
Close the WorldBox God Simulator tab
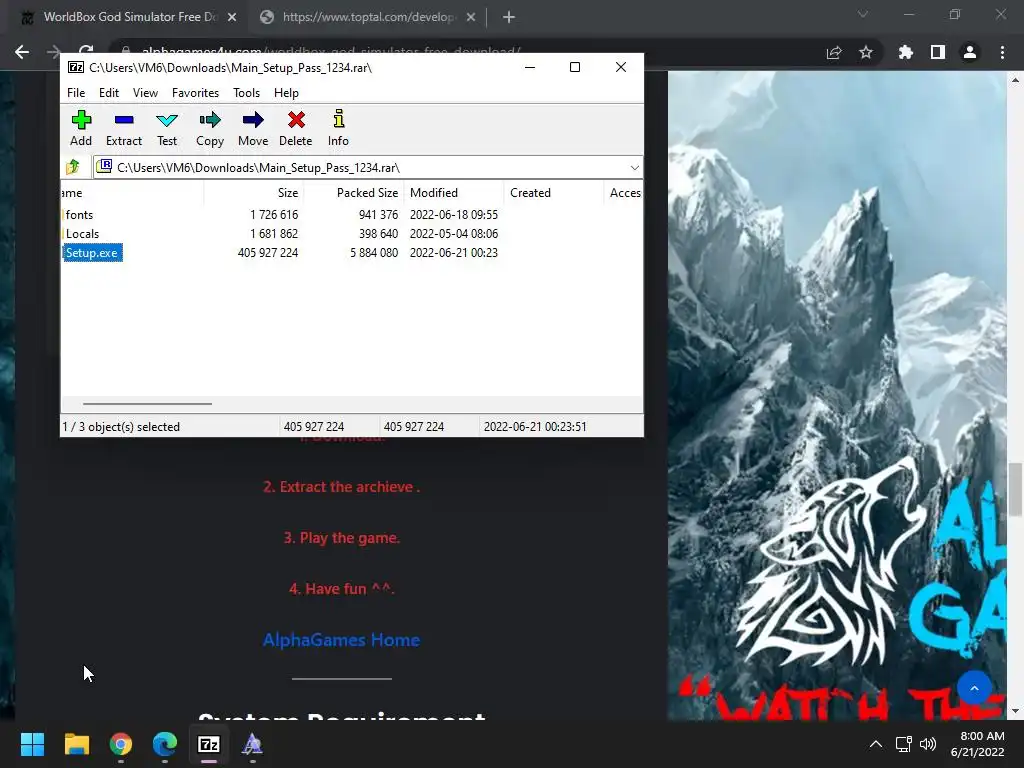coord(232,18)
